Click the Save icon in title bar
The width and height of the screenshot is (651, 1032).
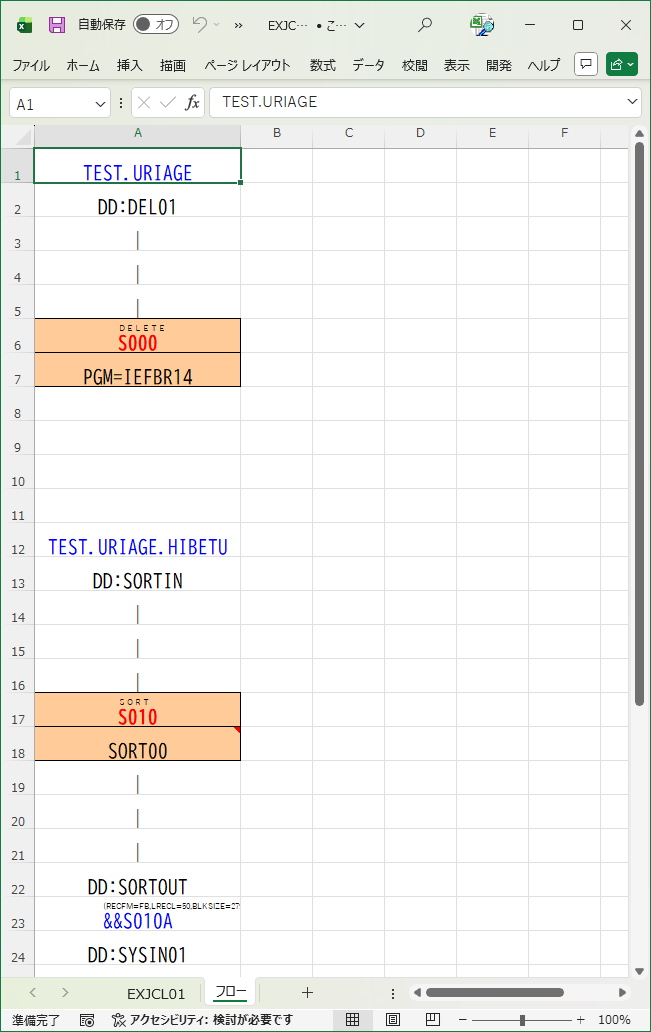click(x=57, y=25)
